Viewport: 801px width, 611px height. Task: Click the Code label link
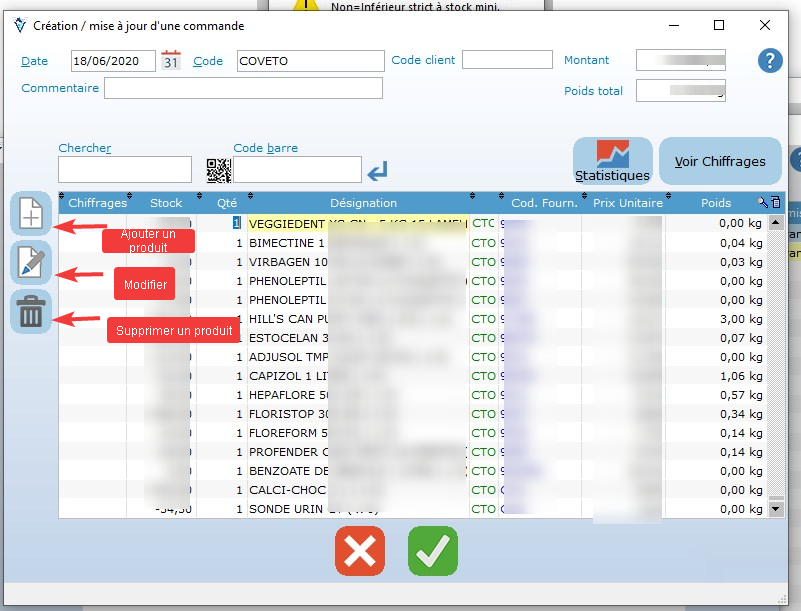pyautogui.click(x=208, y=61)
